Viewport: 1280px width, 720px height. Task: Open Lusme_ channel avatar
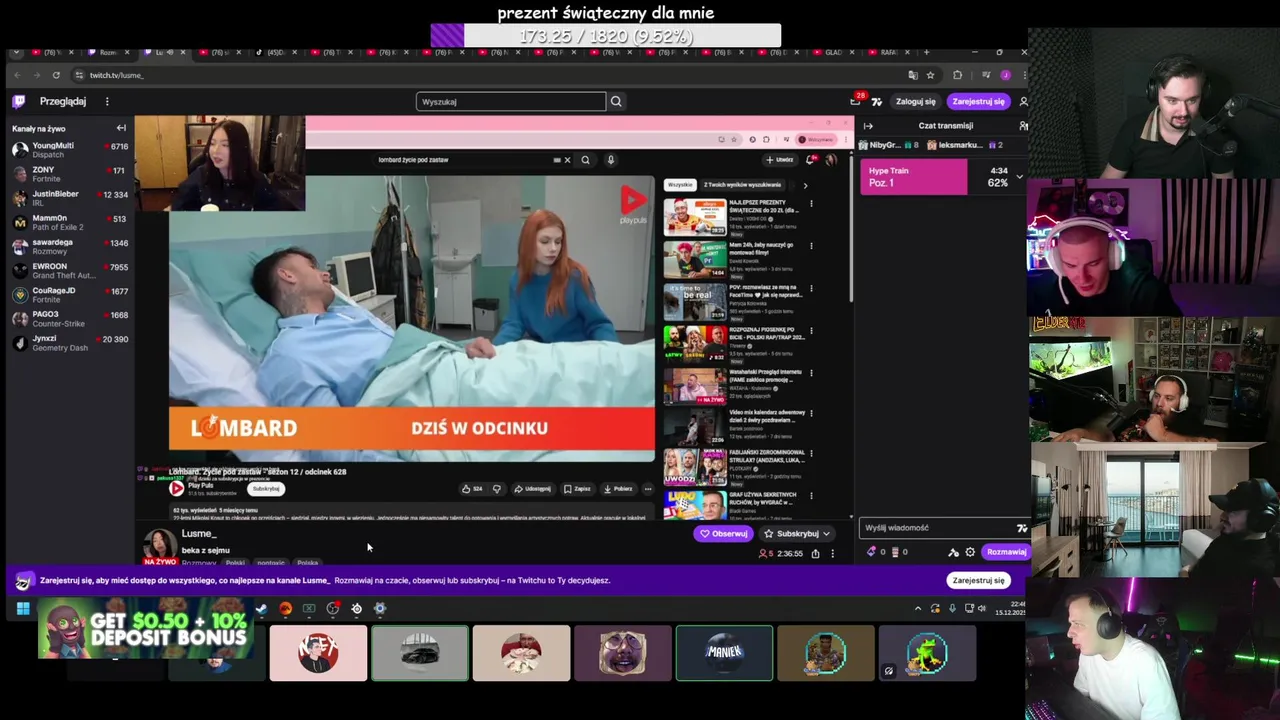[x=160, y=545]
